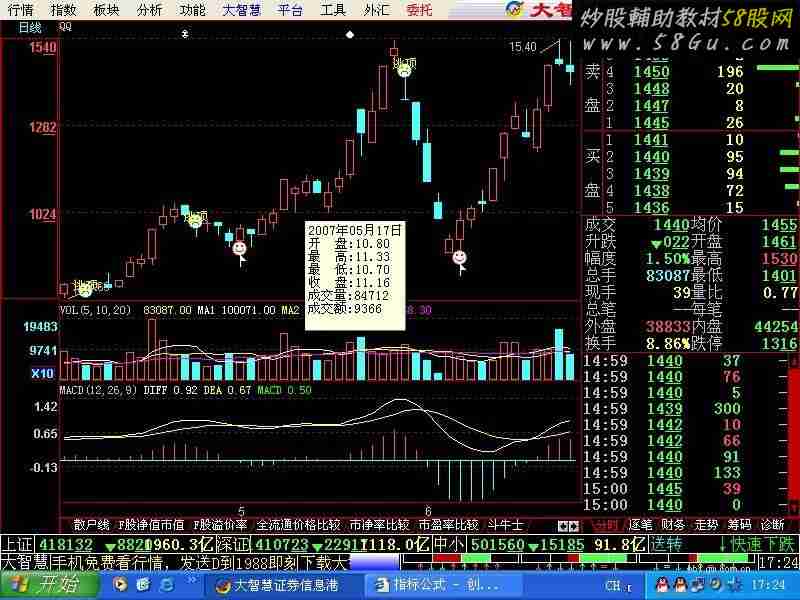Select sell level 4 price 1450

(651, 71)
